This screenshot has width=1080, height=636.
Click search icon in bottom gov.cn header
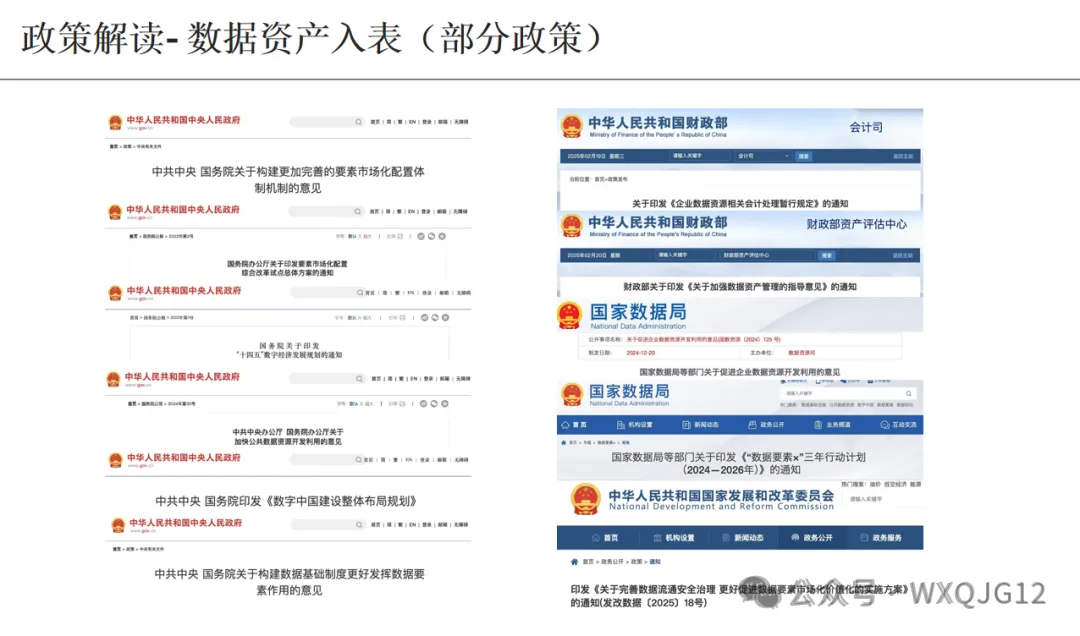tap(359, 525)
